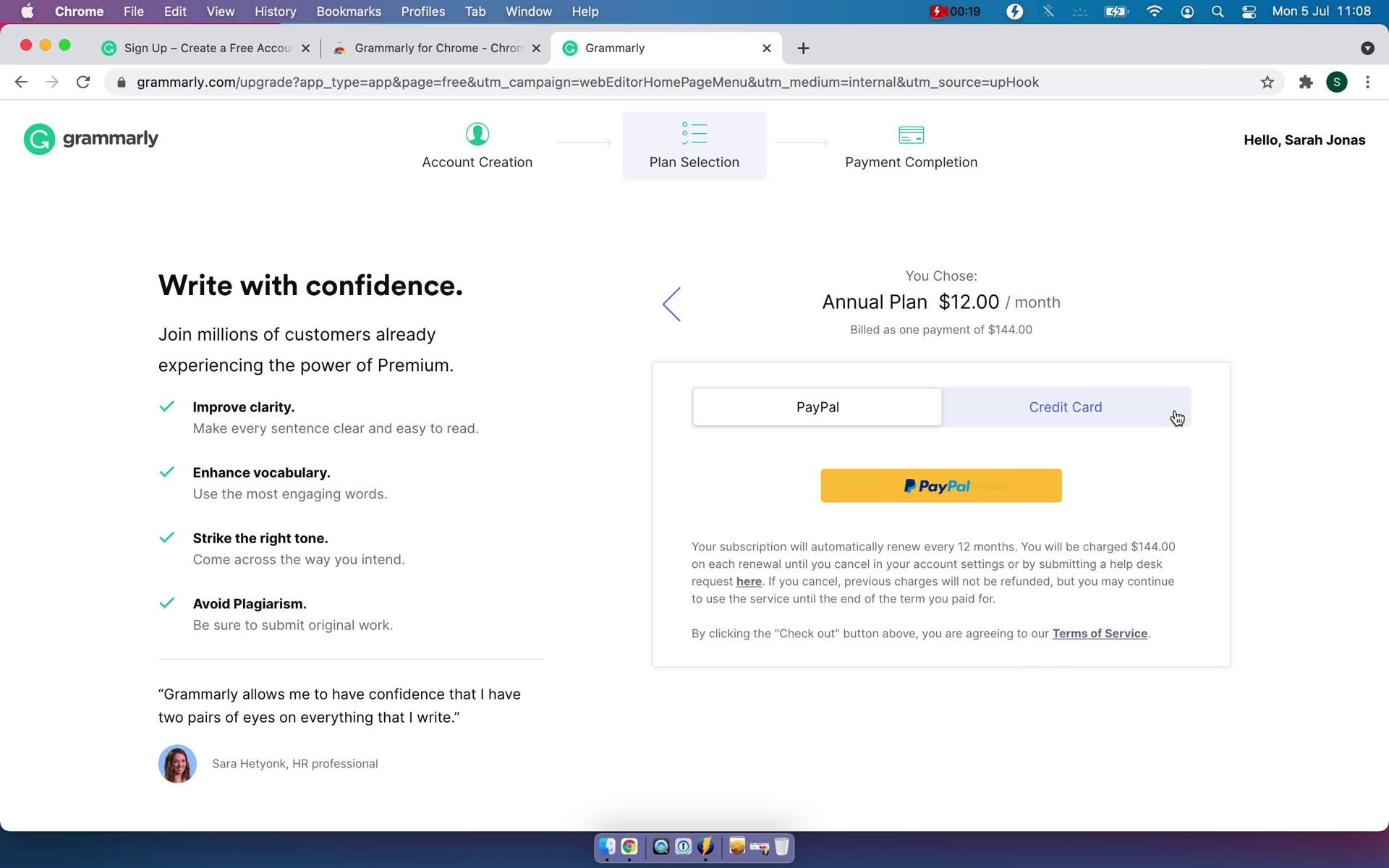The height and width of the screenshot is (868, 1389).
Task: Click the Payment Completion card icon
Action: pyautogui.click(x=912, y=135)
